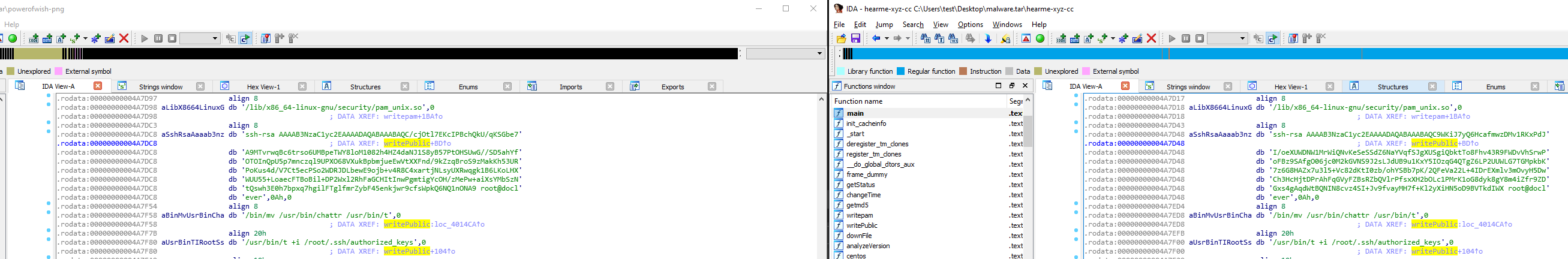
Task: Click the blue star icon in powerofwish-png toolbar
Action: pos(96,38)
